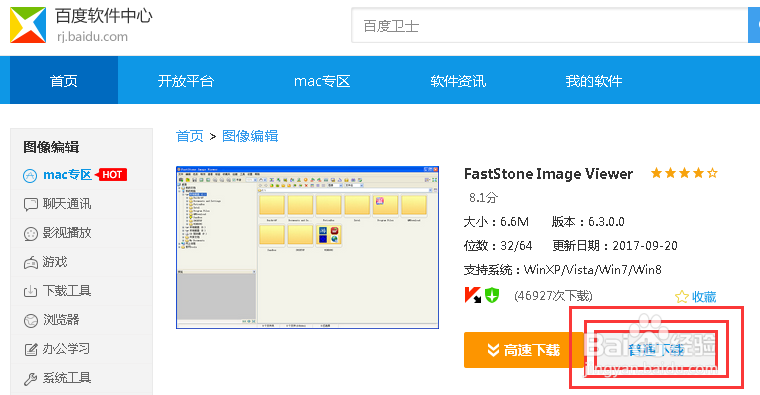
Task: Select 聊天通讯 category in sidebar
Action: pyautogui.click(x=67, y=204)
